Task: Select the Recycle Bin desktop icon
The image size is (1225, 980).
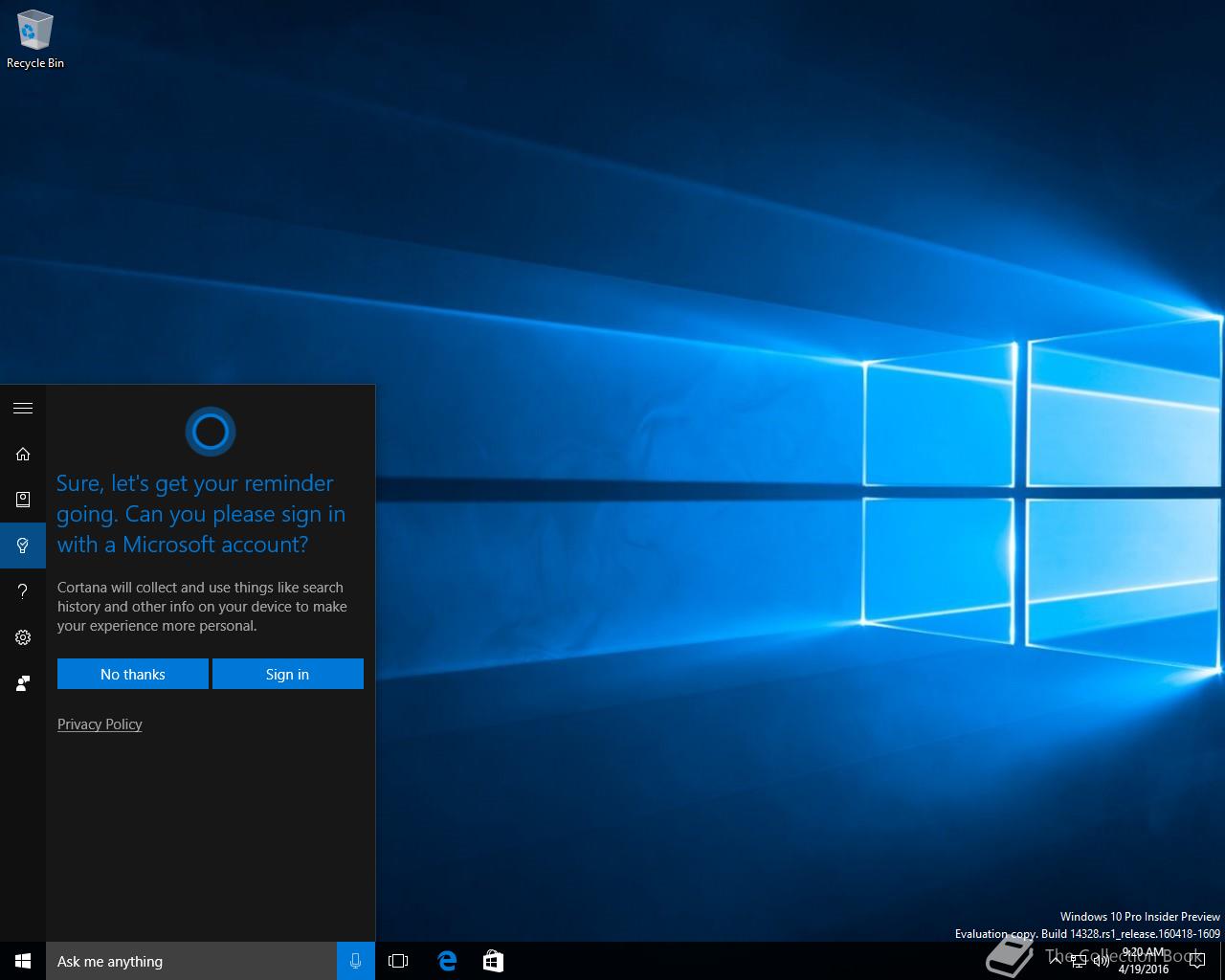Action: (35, 40)
